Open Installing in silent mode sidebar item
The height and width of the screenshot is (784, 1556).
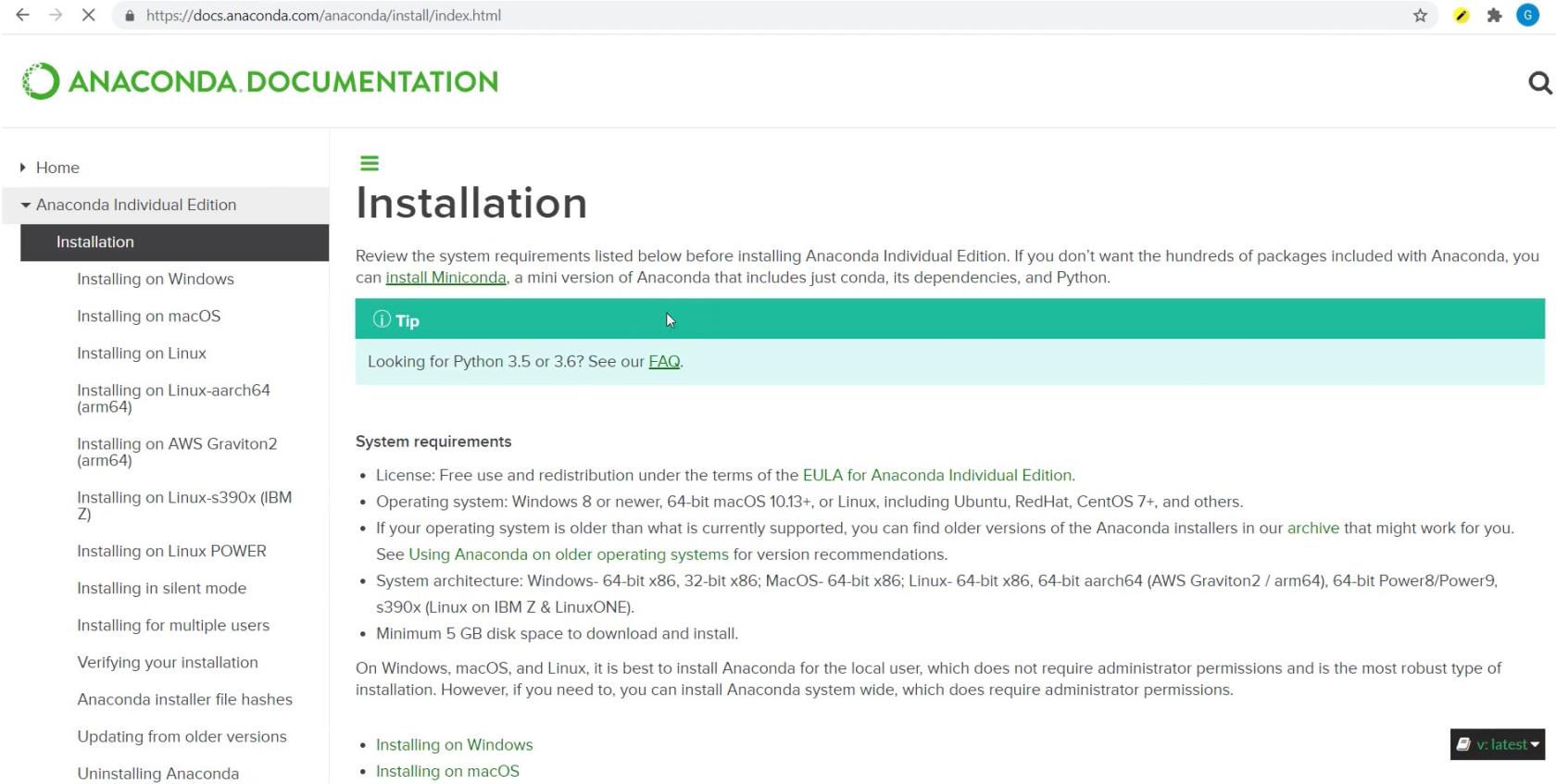pos(162,589)
